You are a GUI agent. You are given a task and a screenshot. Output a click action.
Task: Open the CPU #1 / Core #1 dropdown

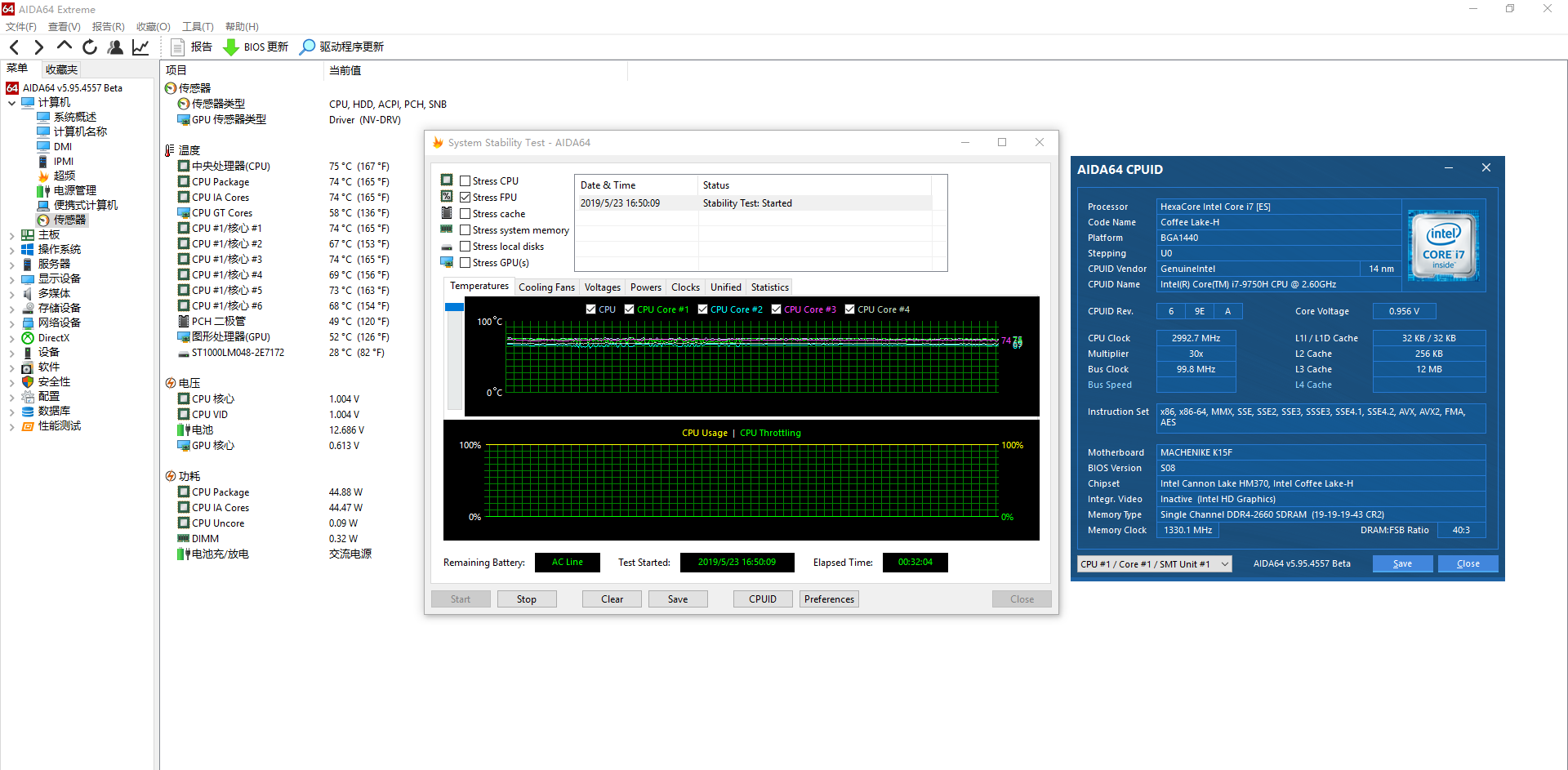click(1154, 564)
